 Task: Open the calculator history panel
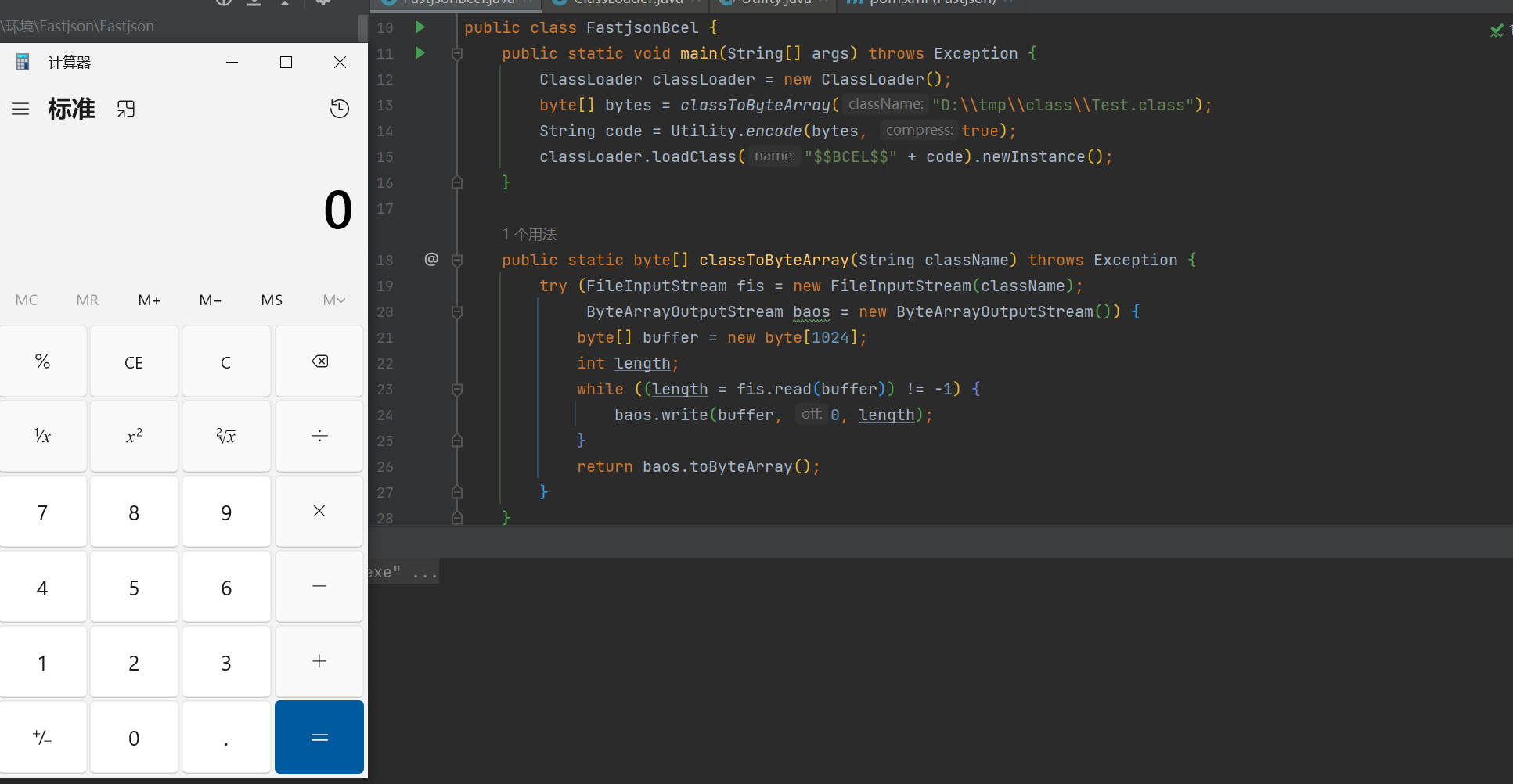[x=340, y=109]
